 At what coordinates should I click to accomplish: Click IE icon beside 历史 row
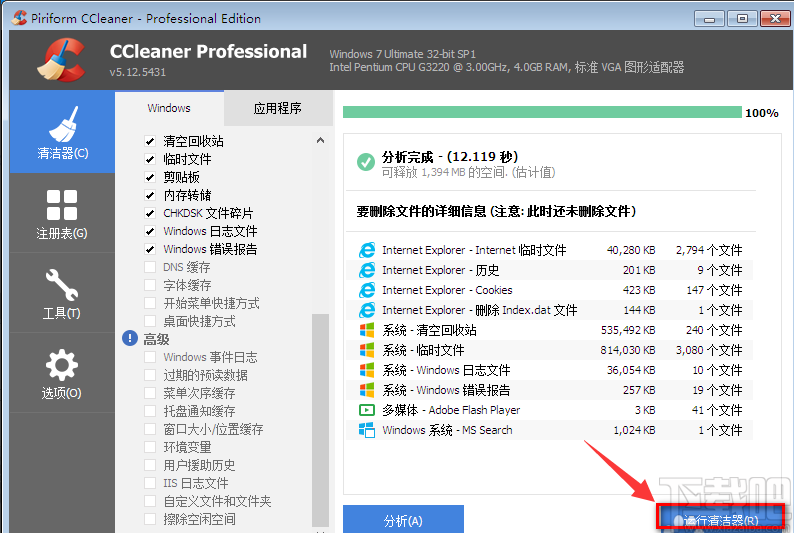(x=367, y=270)
